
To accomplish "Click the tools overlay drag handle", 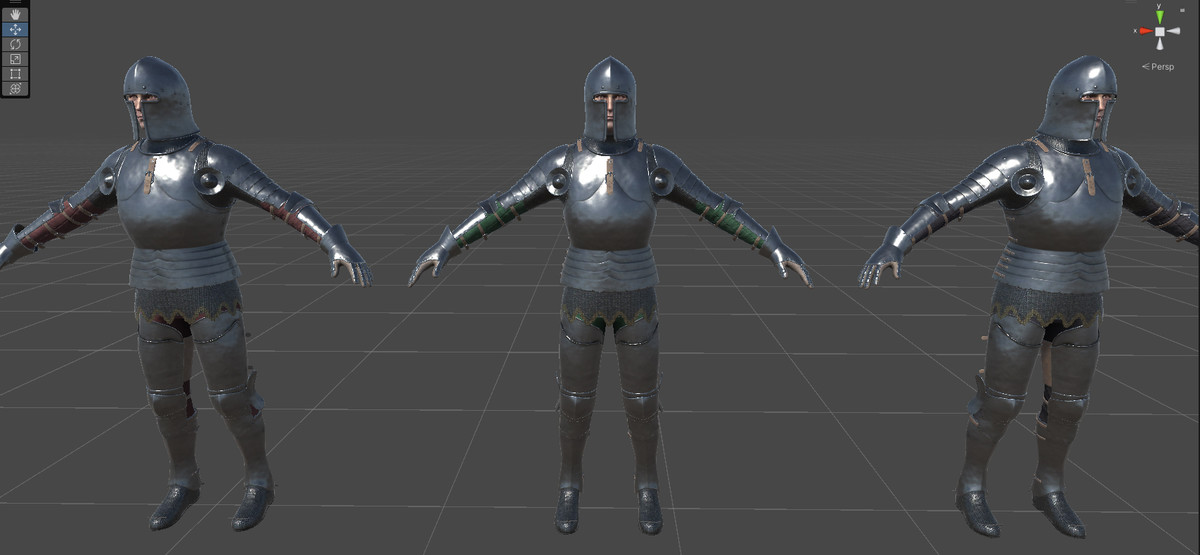I will pos(15,3).
